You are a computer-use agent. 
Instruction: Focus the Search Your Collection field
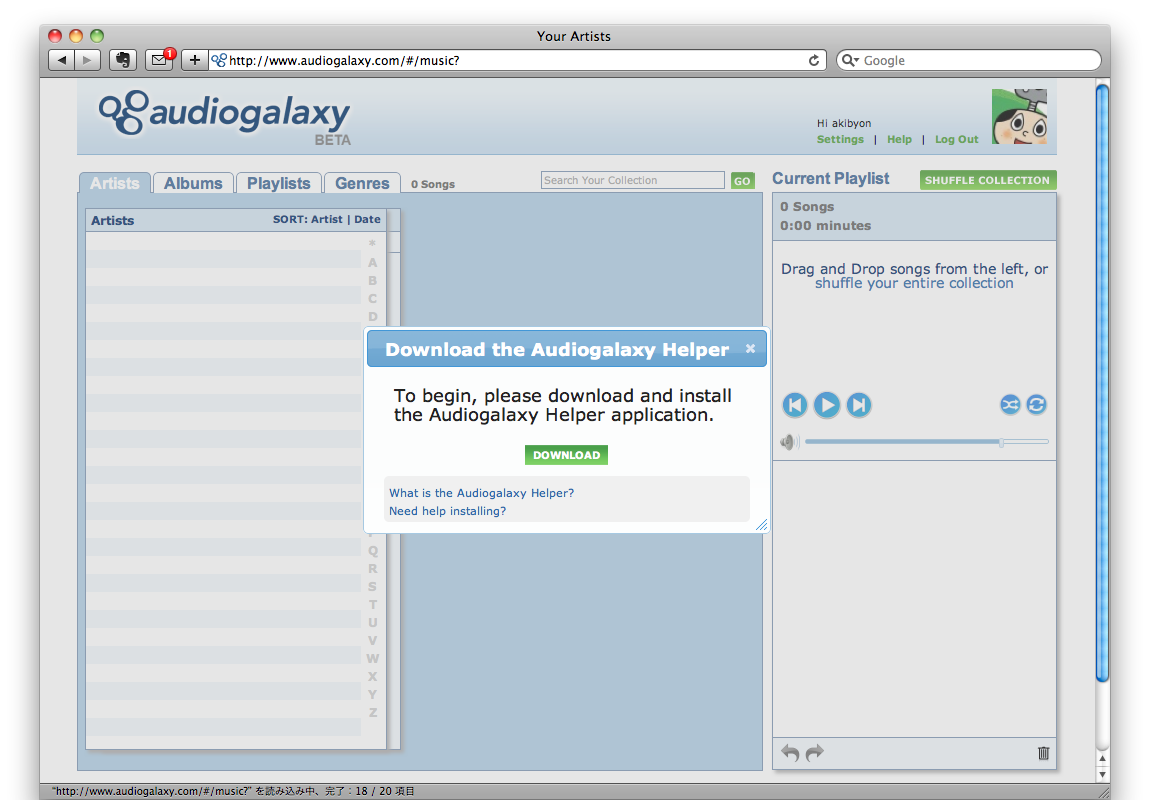pyautogui.click(x=632, y=180)
